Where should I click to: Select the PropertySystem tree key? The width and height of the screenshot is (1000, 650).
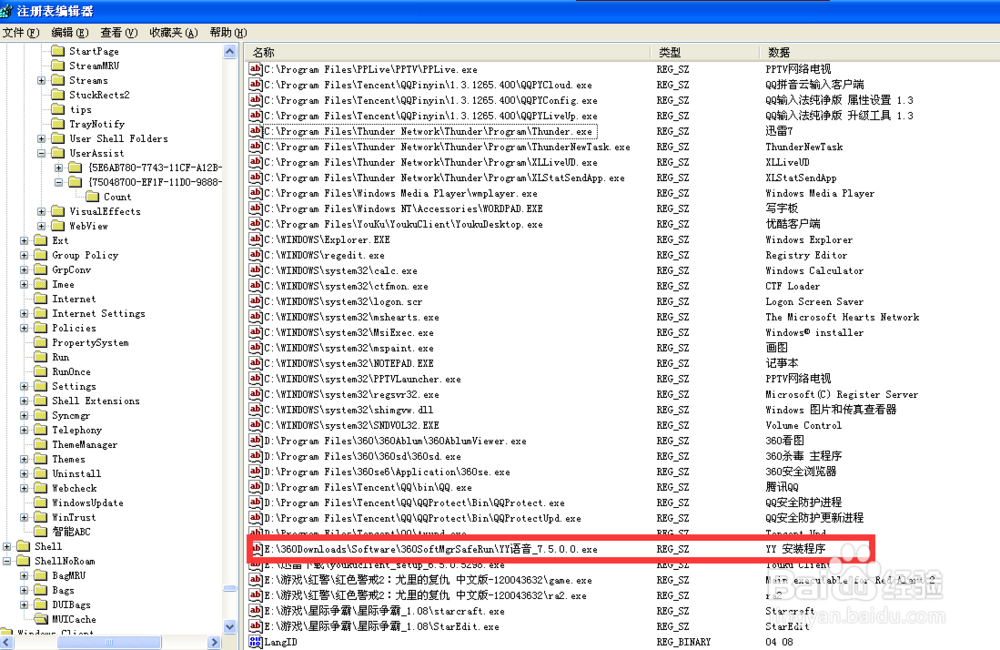pyautogui.click(x=90, y=343)
